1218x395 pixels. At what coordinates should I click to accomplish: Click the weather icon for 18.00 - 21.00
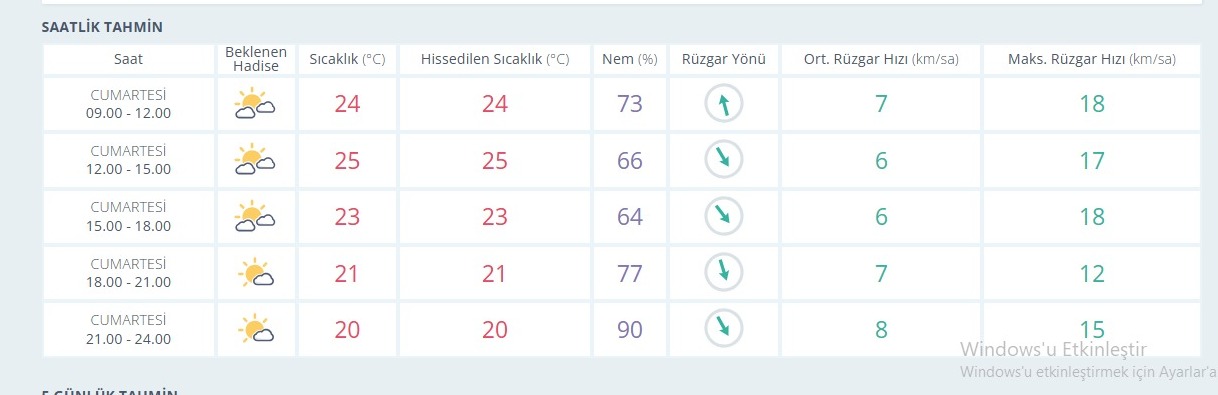click(257, 272)
